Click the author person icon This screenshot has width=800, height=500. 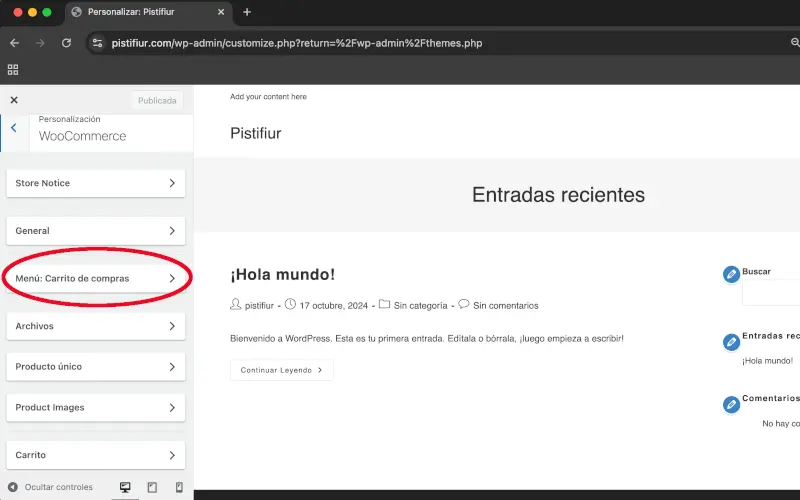point(235,305)
